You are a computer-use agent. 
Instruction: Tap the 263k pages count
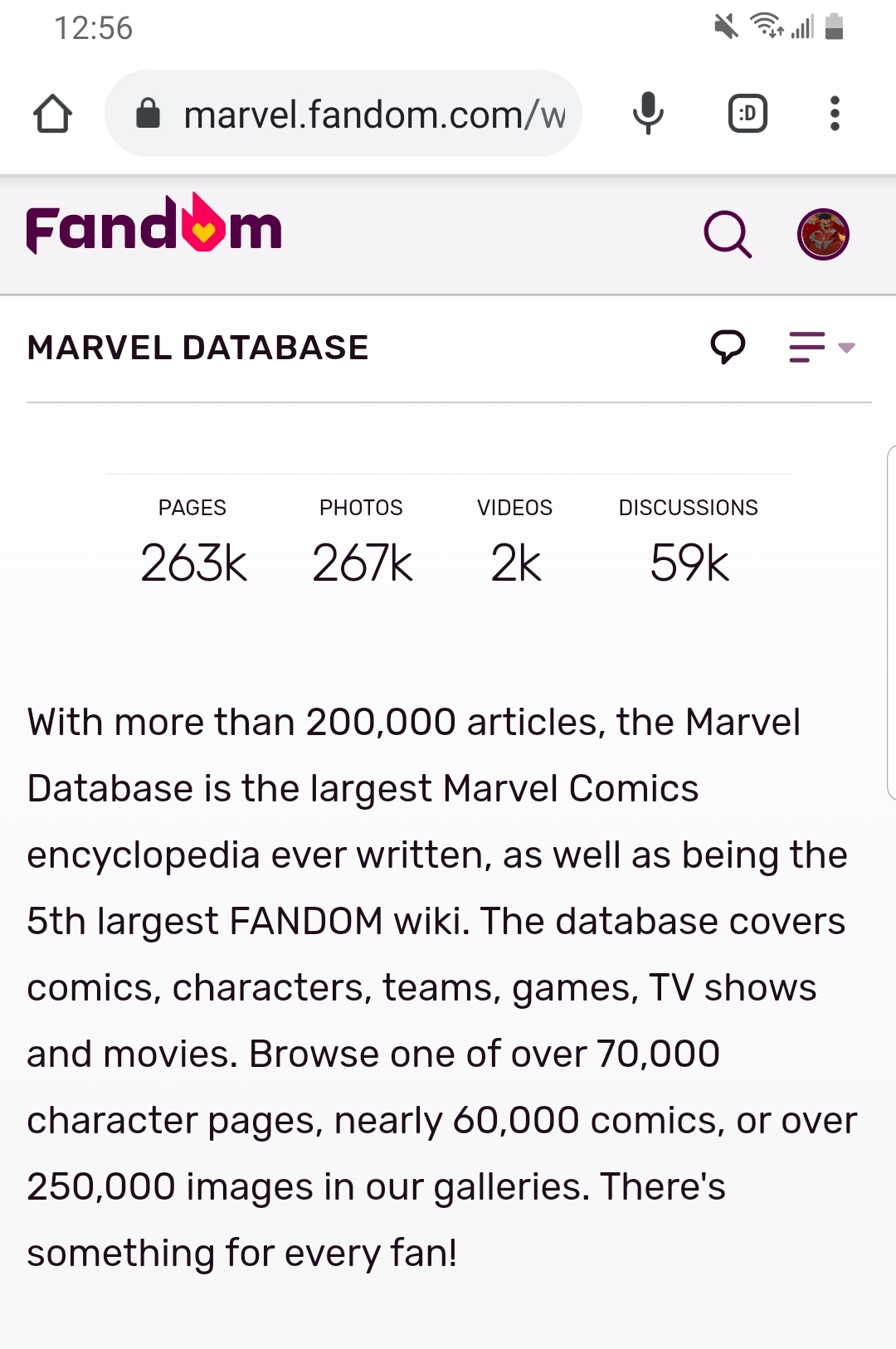click(x=192, y=561)
